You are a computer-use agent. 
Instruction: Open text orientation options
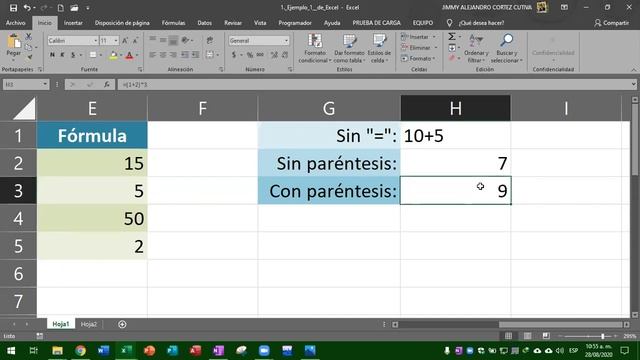click(187, 40)
